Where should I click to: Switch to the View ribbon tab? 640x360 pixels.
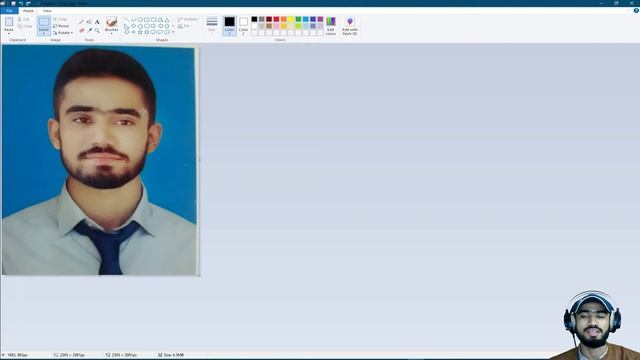[x=47, y=11]
